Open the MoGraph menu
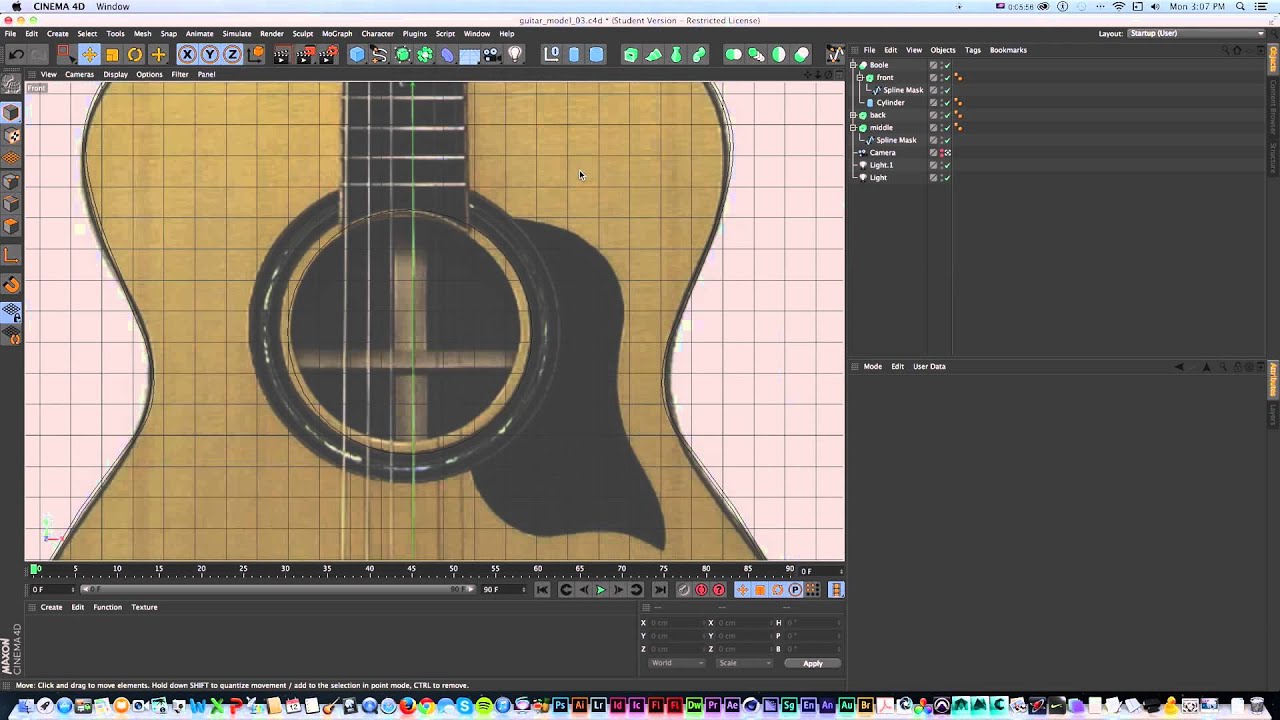 click(337, 34)
